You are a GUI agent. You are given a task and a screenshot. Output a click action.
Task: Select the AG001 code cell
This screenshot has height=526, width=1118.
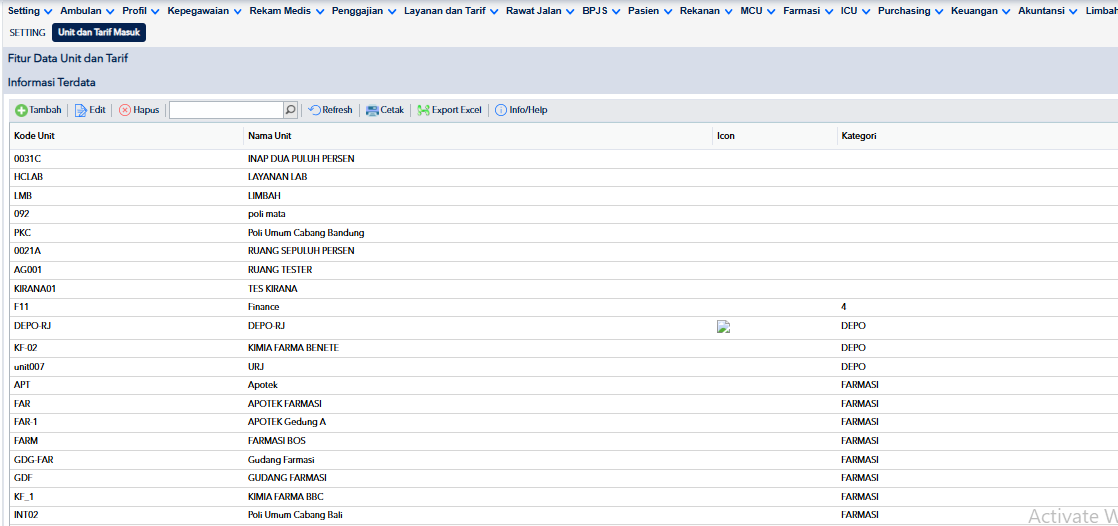tap(127, 270)
